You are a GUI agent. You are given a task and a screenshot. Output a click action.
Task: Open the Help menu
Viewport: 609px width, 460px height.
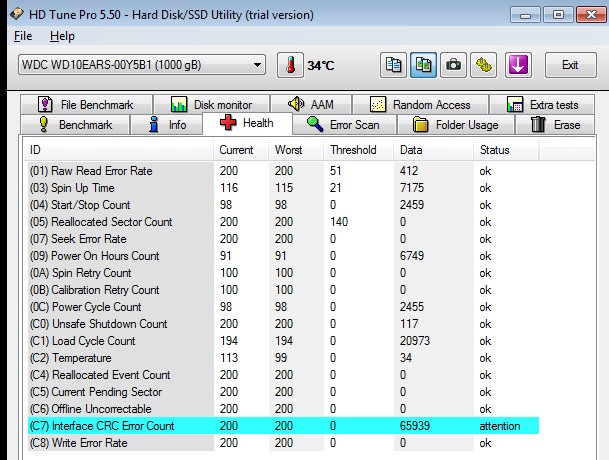(x=62, y=36)
